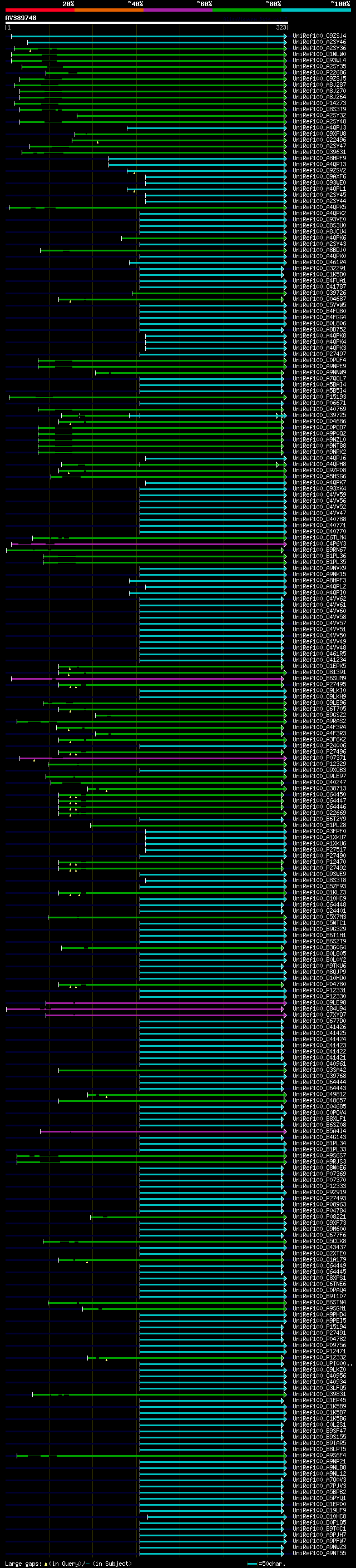
Task: Click UniRef100_A9NVX9 entry
Action: click(319, 568)
